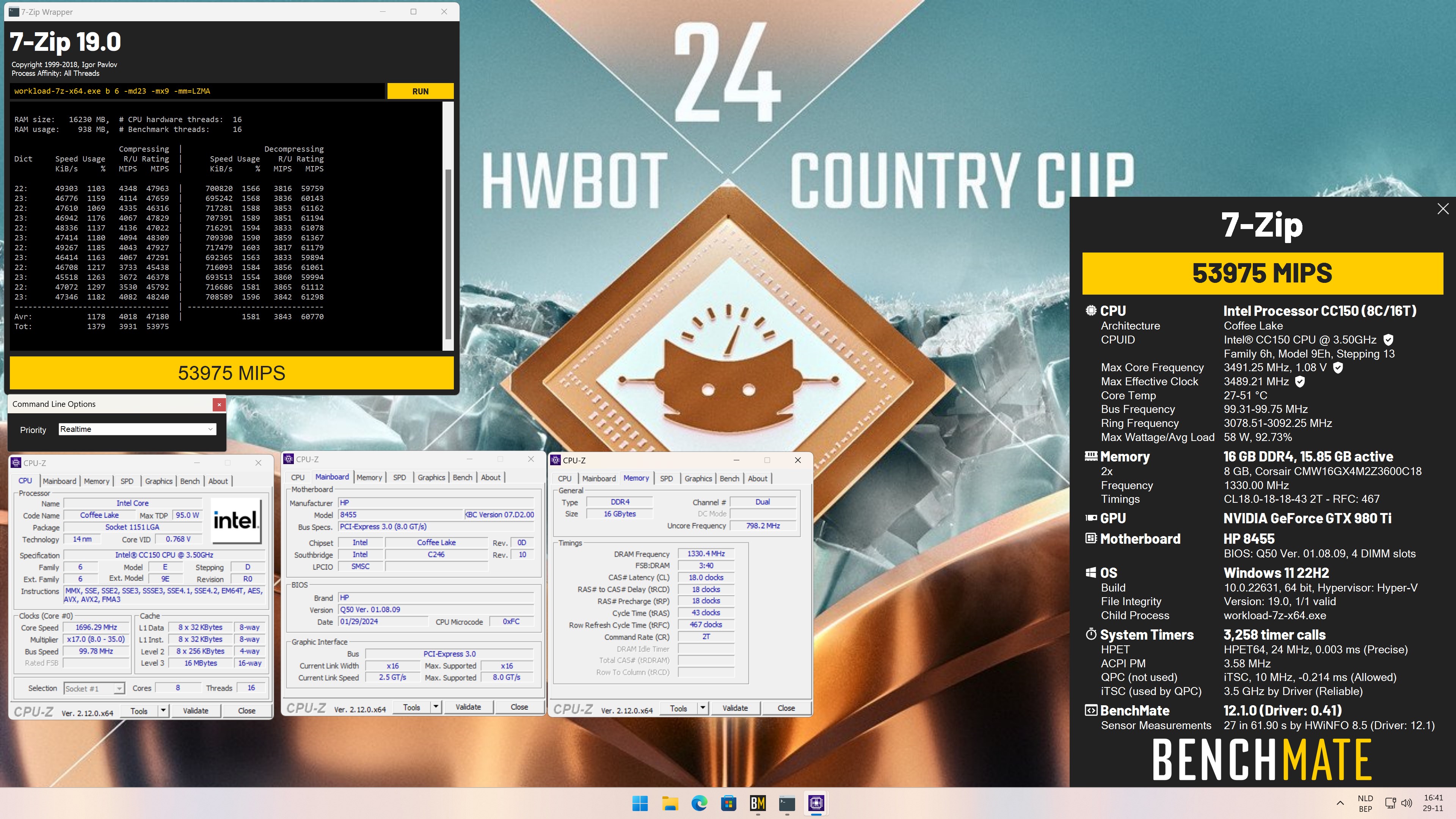Click shield icon beside Max Core Frequency
The image size is (1456, 819).
coord(1338,367)
